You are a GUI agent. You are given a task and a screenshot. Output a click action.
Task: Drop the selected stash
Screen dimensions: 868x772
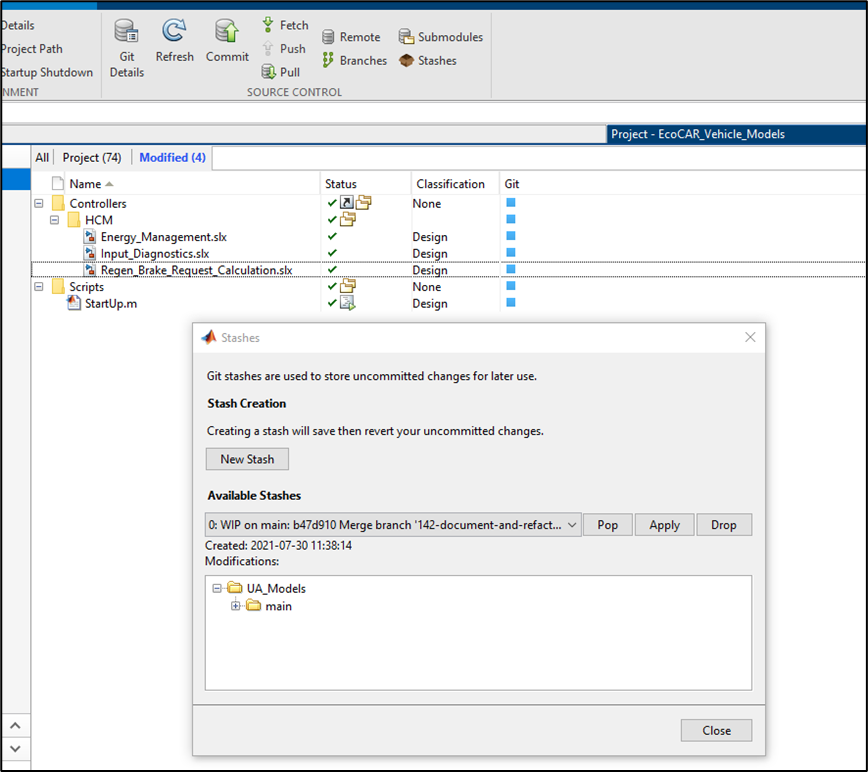[x=723, y=525]
